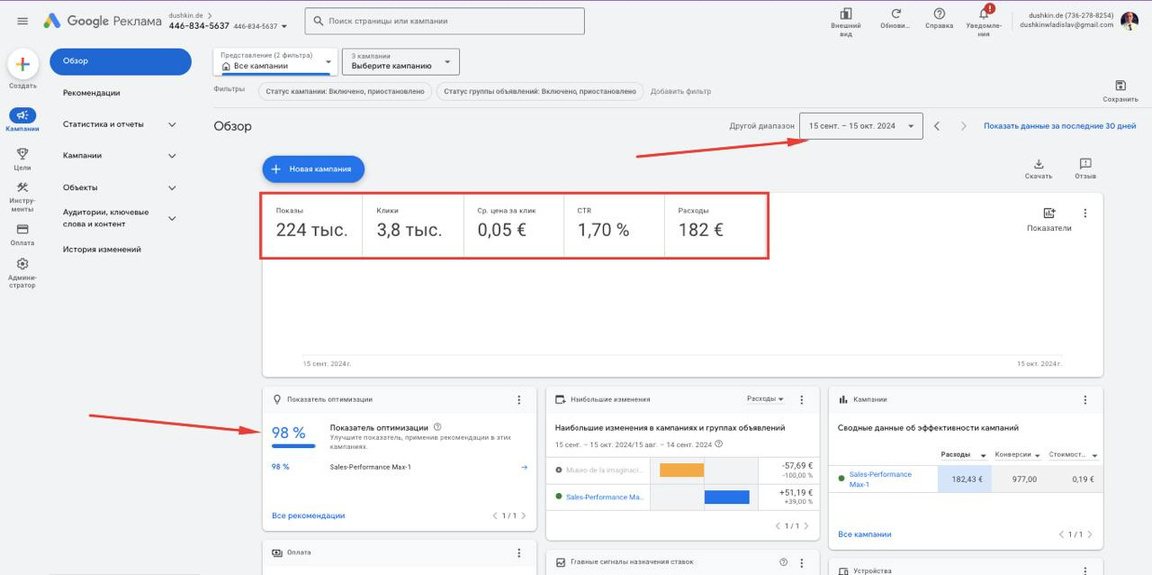Select Cost metric tile 182 €
Image resolution: width=1152 pixels, height=575 pixels.
716,225
